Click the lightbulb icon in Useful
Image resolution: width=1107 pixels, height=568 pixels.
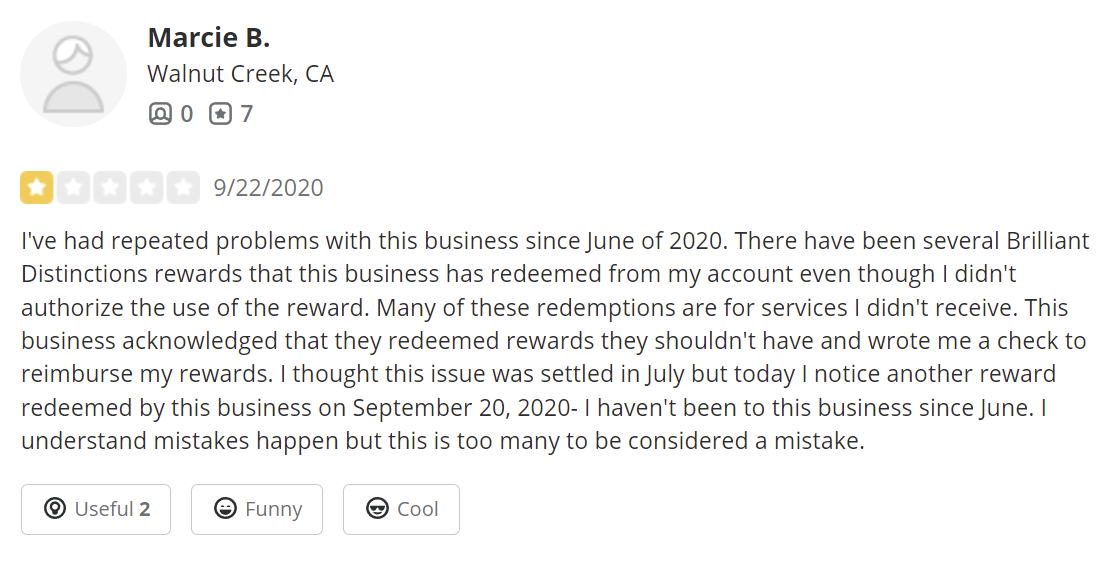tap(55, 509)
